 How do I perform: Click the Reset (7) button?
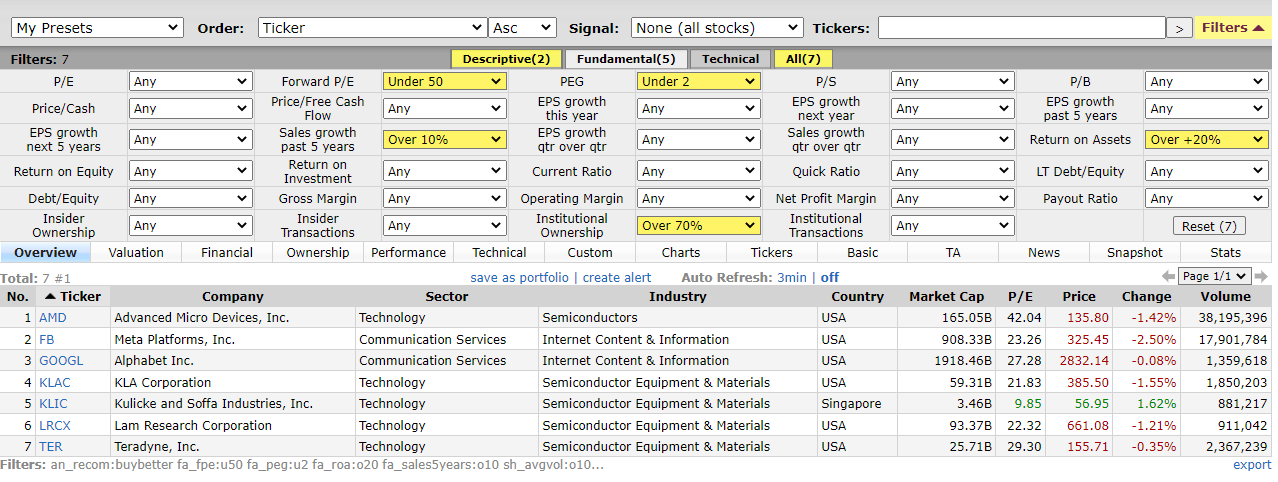(x=1209, y=226)
